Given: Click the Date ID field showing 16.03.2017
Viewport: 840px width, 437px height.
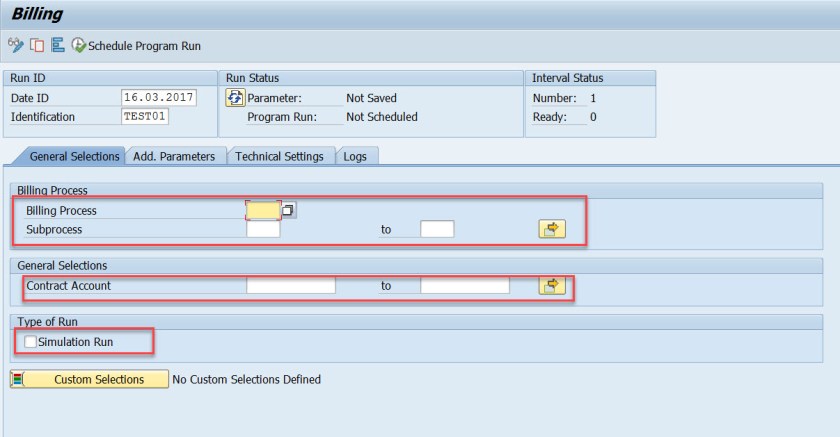Looking at the screenshot, I should (x=159, y=97).
